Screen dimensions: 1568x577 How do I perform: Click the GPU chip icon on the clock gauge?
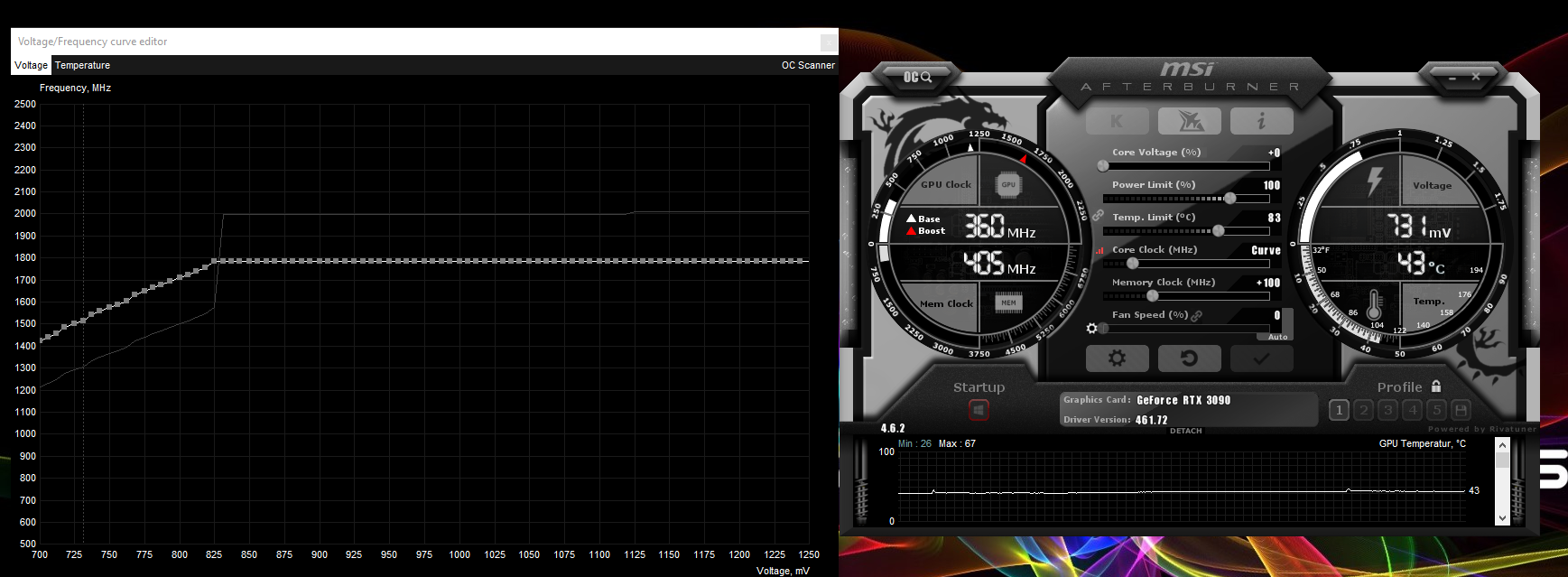1008,185
